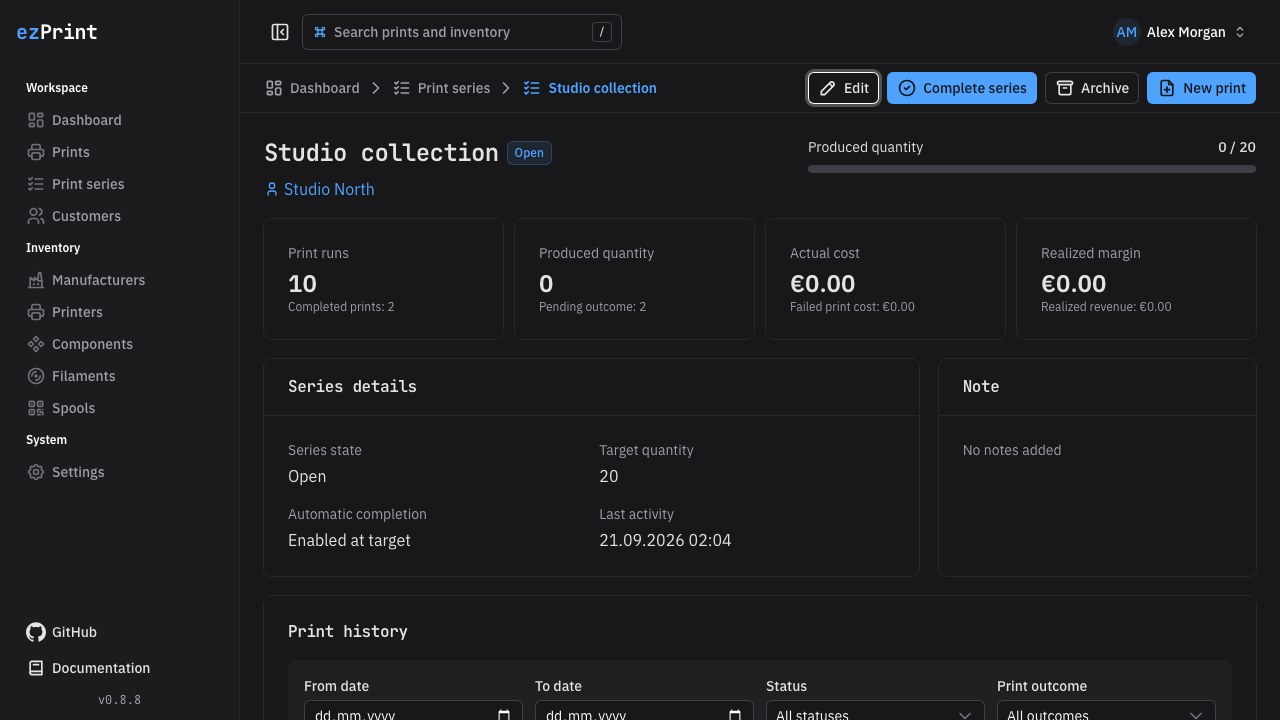This screenshot has height=720, width=1280.
Task: Click the Customers people icon in the sidebar
Action: [36, 216]
